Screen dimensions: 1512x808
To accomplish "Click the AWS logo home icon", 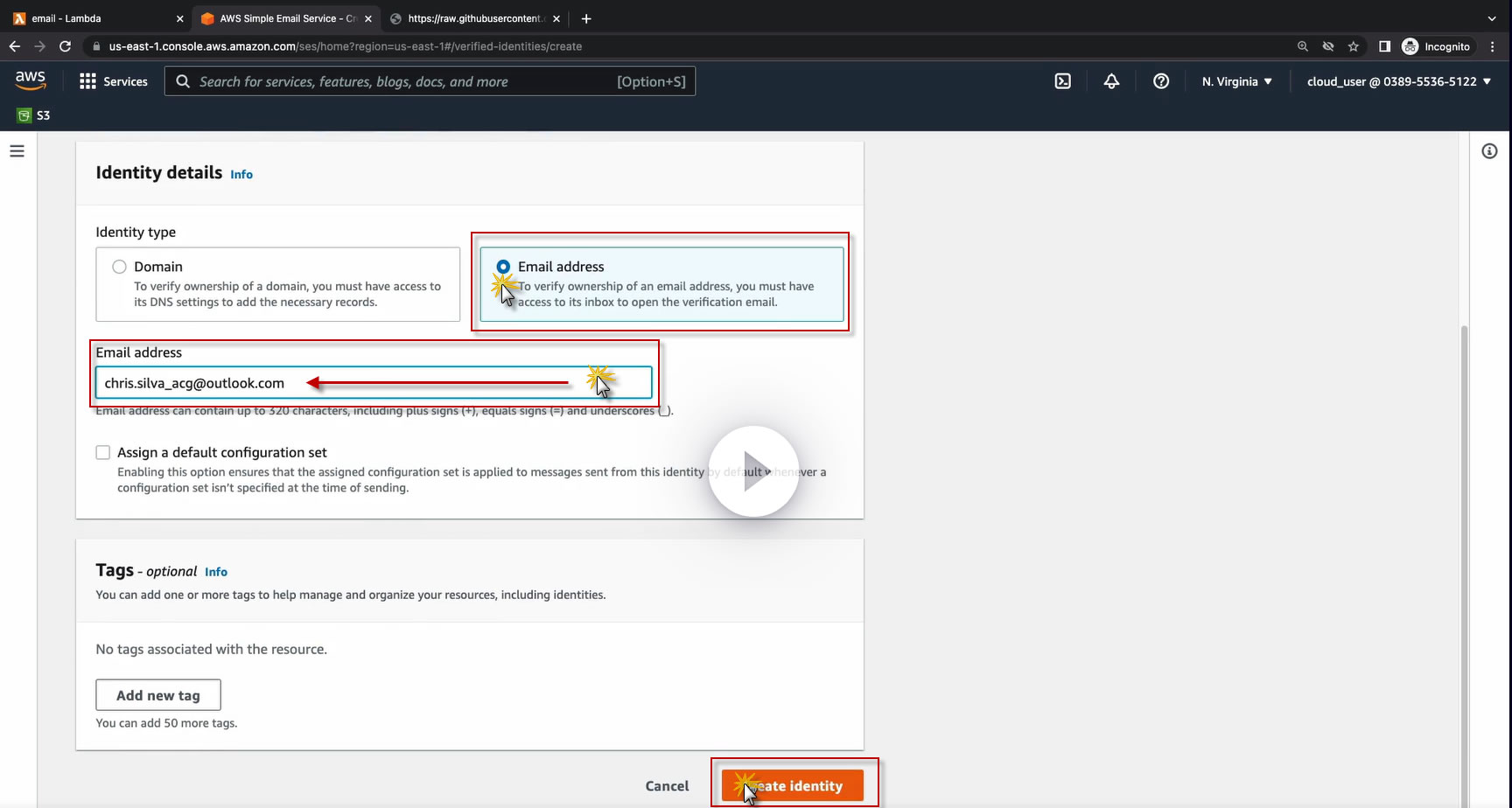I will [x=31, y=80].
